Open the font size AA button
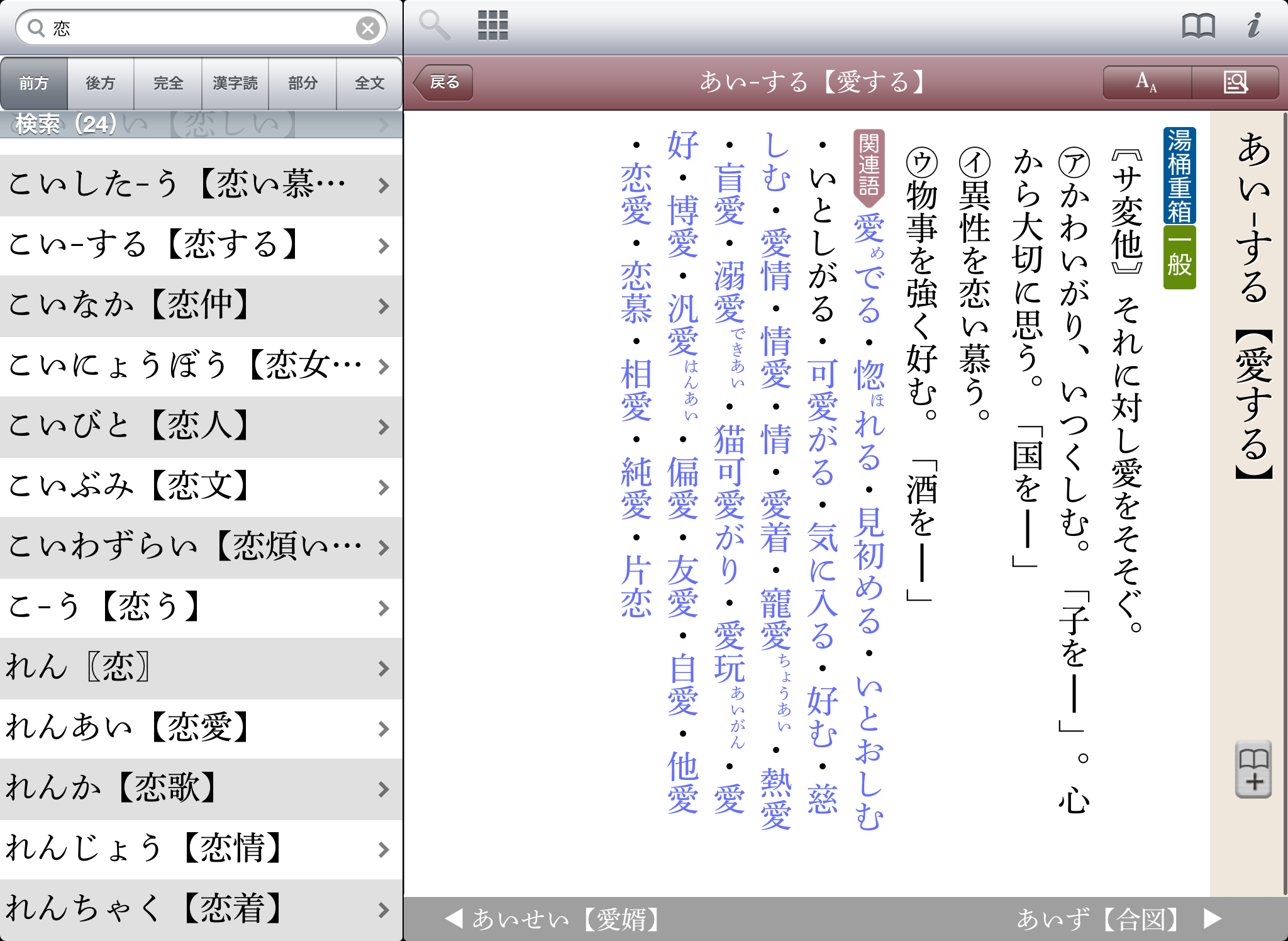Image resolution: width=1288 pixels, height=941 pixels. click(1146, 82)
